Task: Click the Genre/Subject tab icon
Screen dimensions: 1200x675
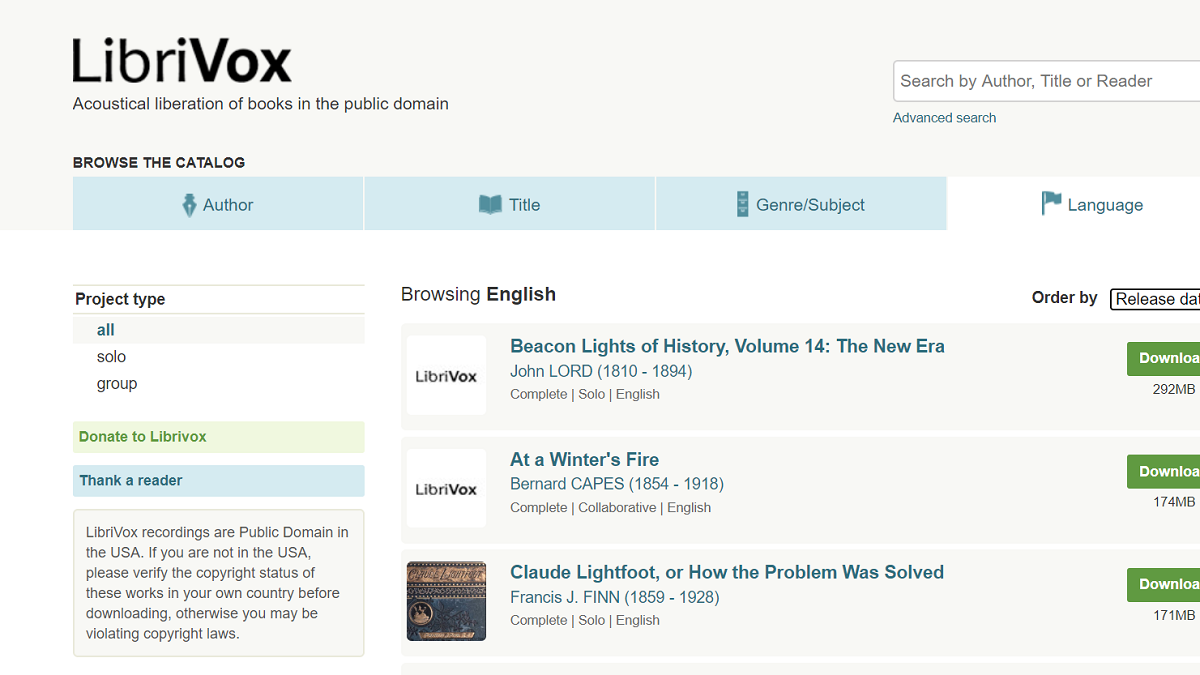Action: pyautogui.click(x=742, y=205)
